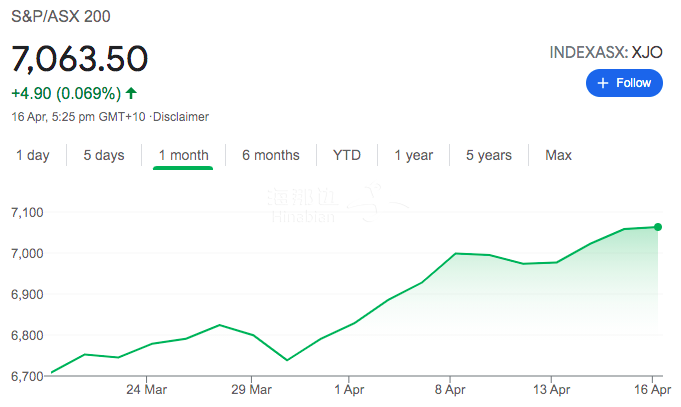
Task: Click the +4.90 (0.069%) change text
Action: point(66,93)
